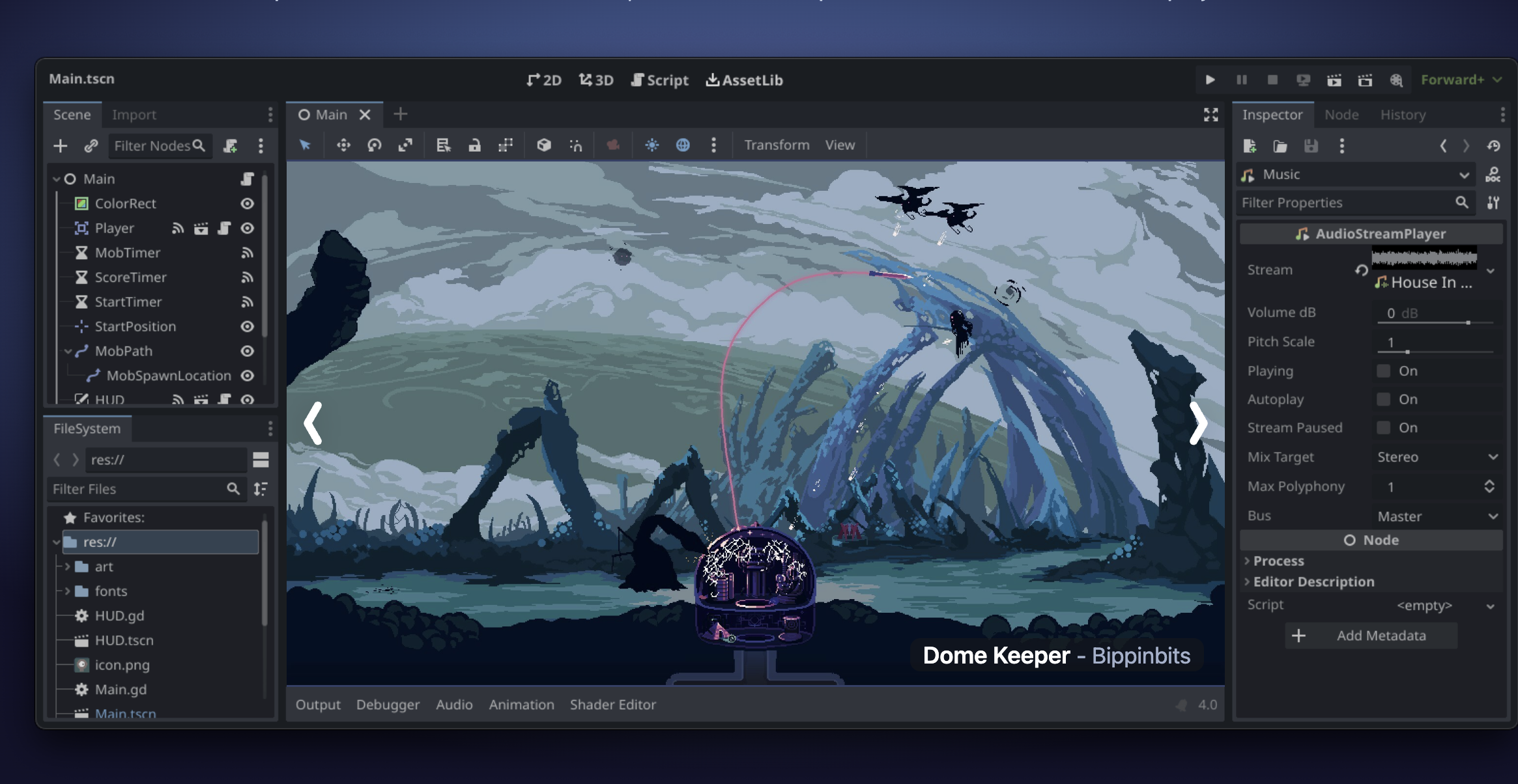1518x784 pixels.
Task: Run the project with the play button
Action: tap(1210, 79)
